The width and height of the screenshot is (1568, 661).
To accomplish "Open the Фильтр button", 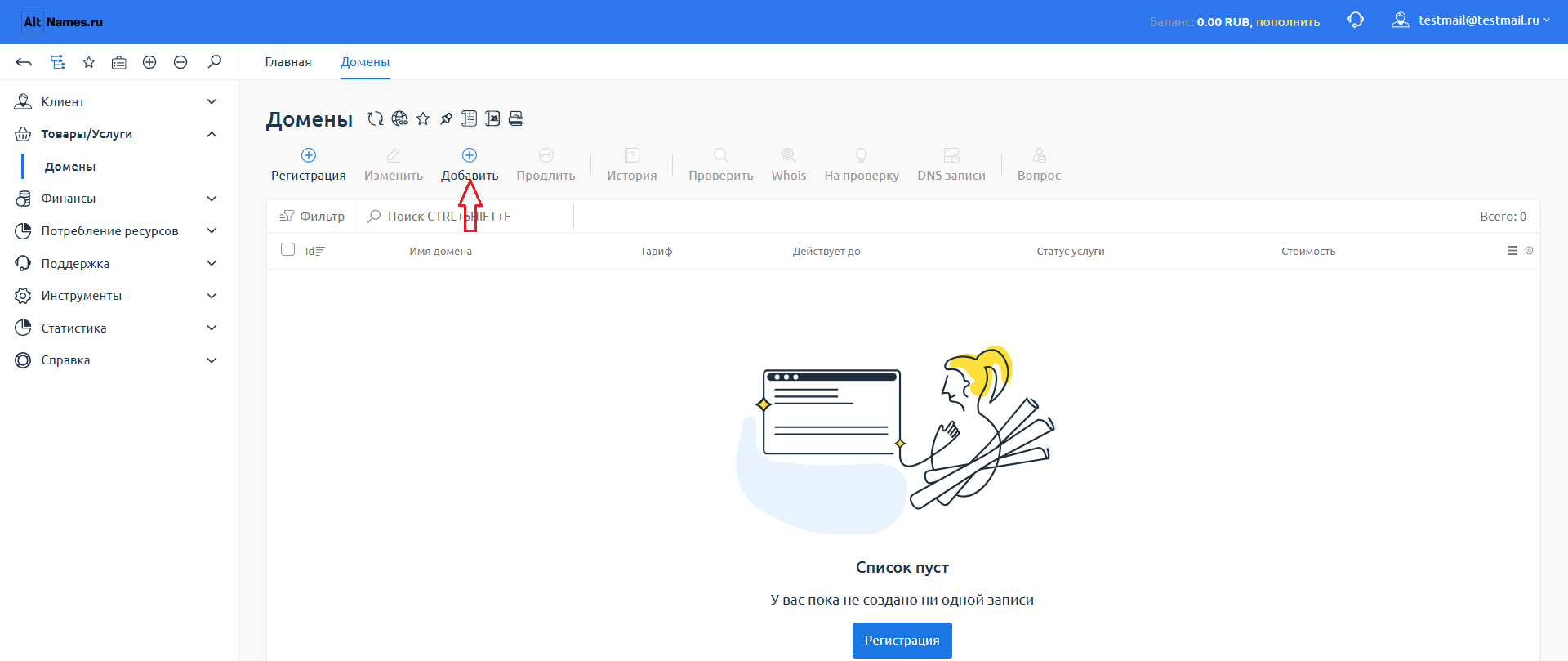I will pos(313,217).
